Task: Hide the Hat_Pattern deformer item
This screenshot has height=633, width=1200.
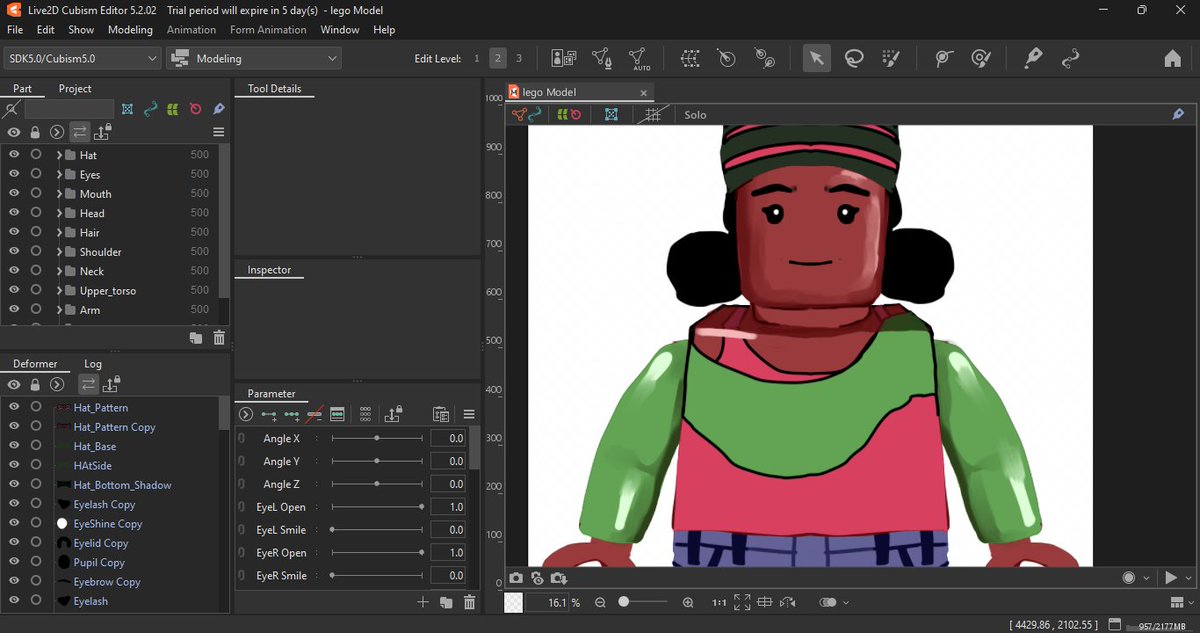Action: point(14,407)
